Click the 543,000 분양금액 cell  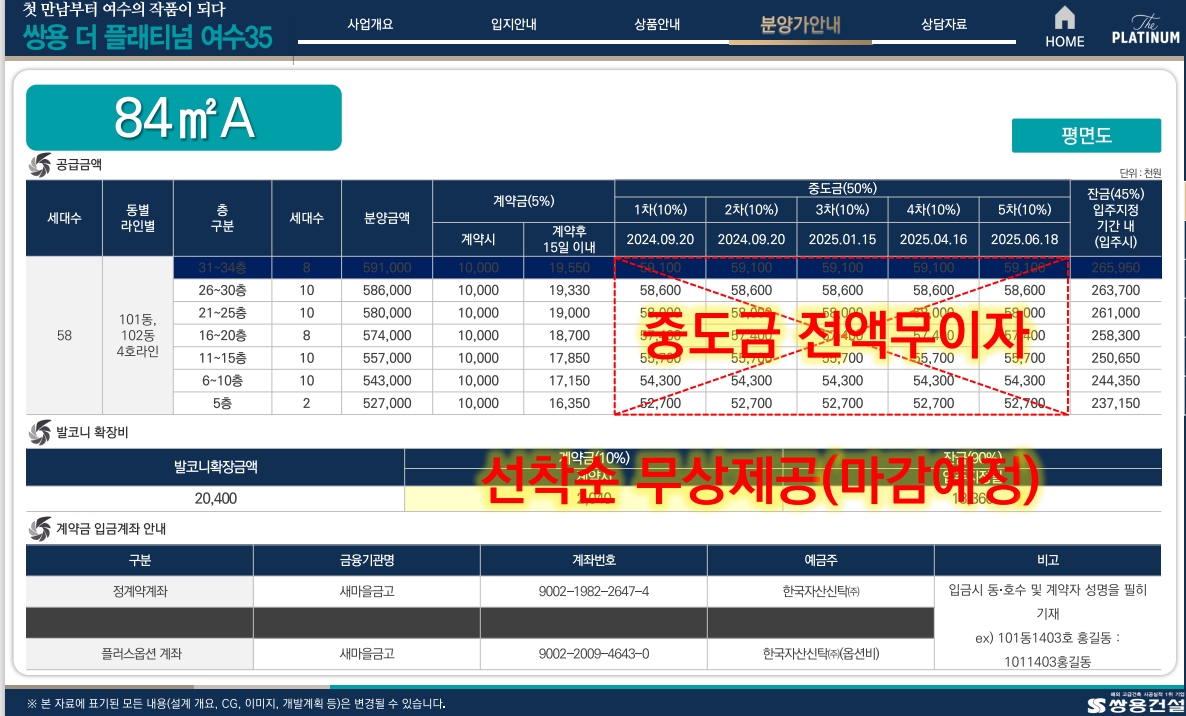click(x=387, y=381)
